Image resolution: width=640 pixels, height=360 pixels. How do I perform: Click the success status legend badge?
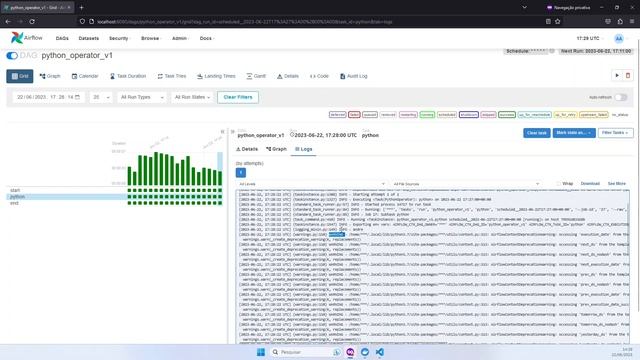coord(507,115)
